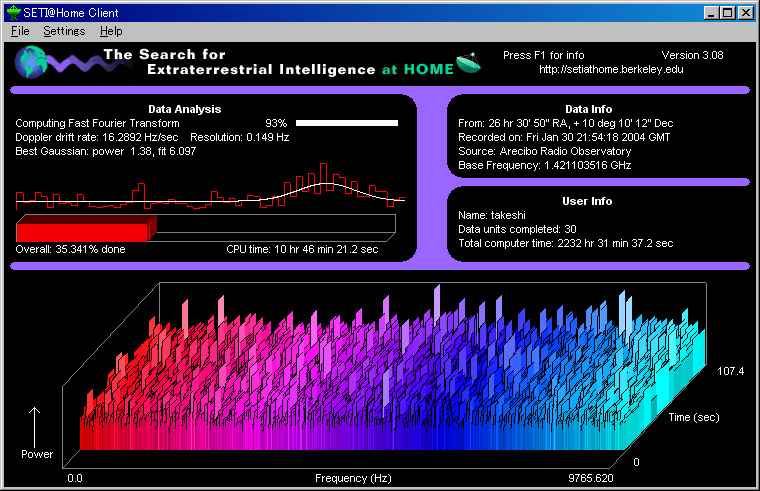
Task: Click 'Recorded on: Fri Jan 30' line
Action: (x=564, y=137)
